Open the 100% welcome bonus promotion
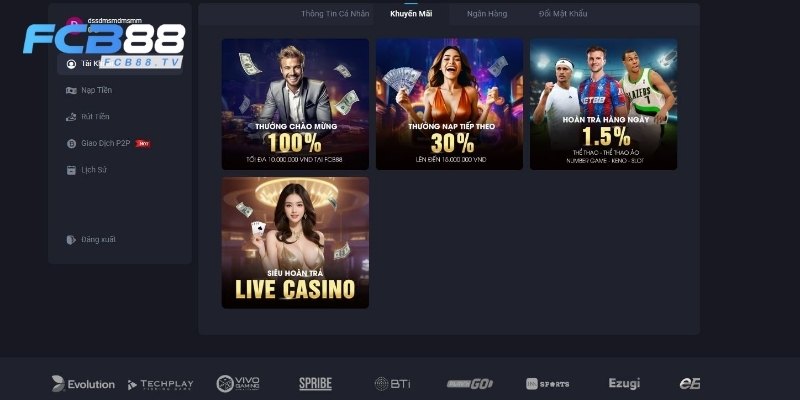800x400 pixels. point(295,104)
